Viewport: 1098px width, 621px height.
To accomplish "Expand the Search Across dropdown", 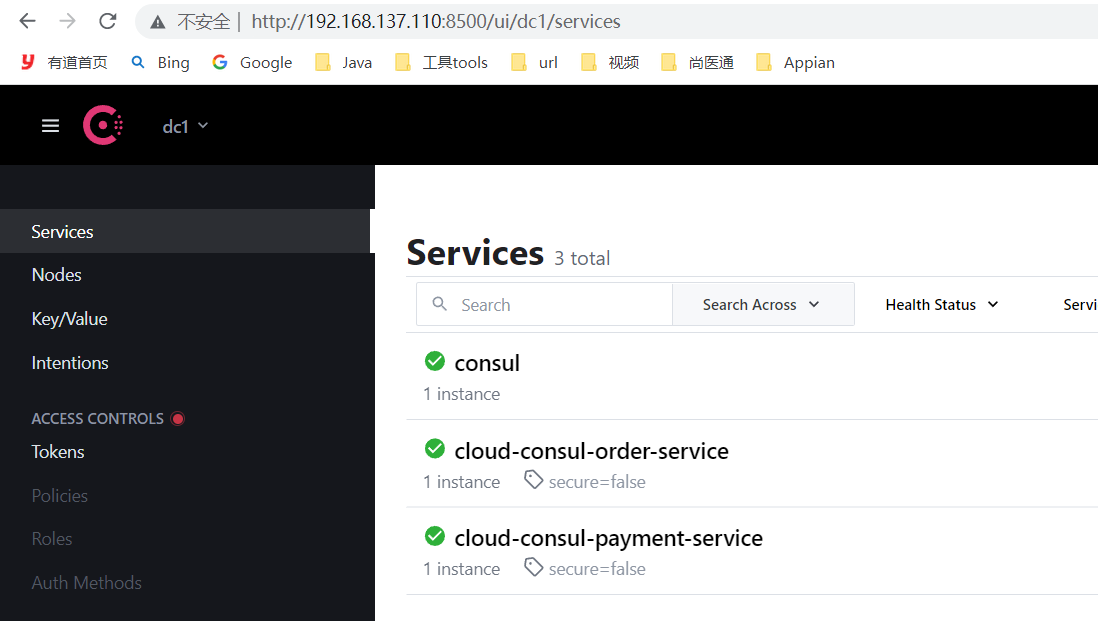I will (x=763, y=305).
